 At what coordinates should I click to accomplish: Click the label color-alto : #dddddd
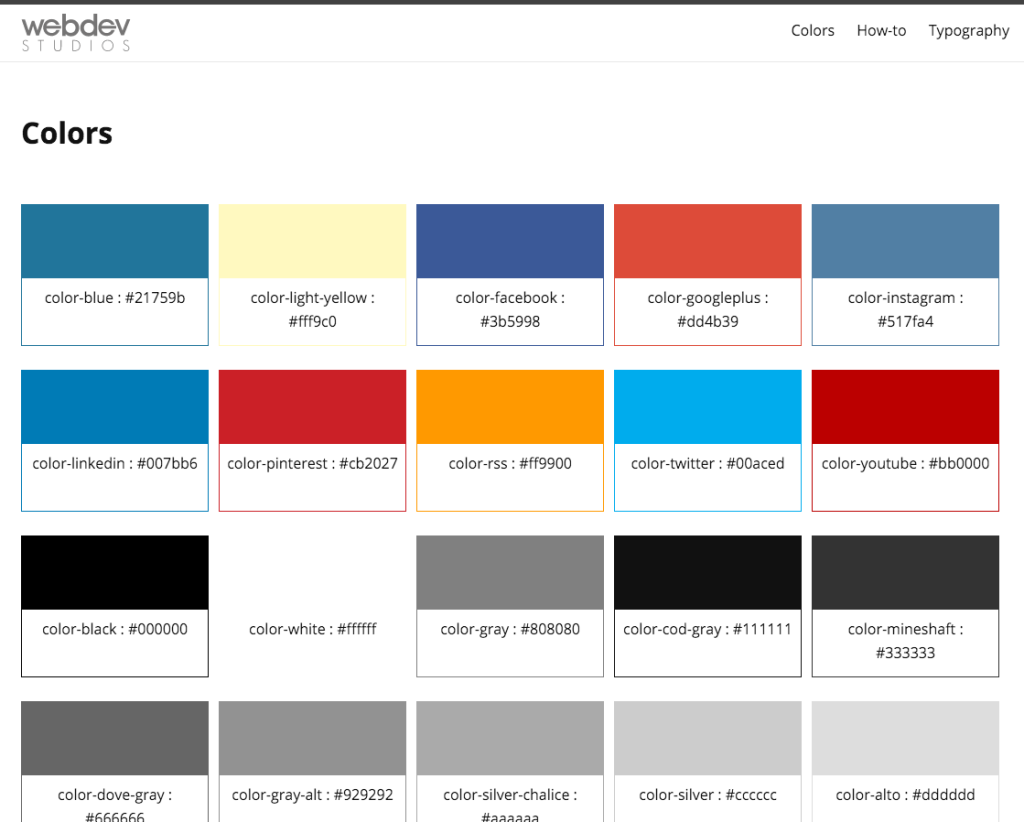coord(905,795)
